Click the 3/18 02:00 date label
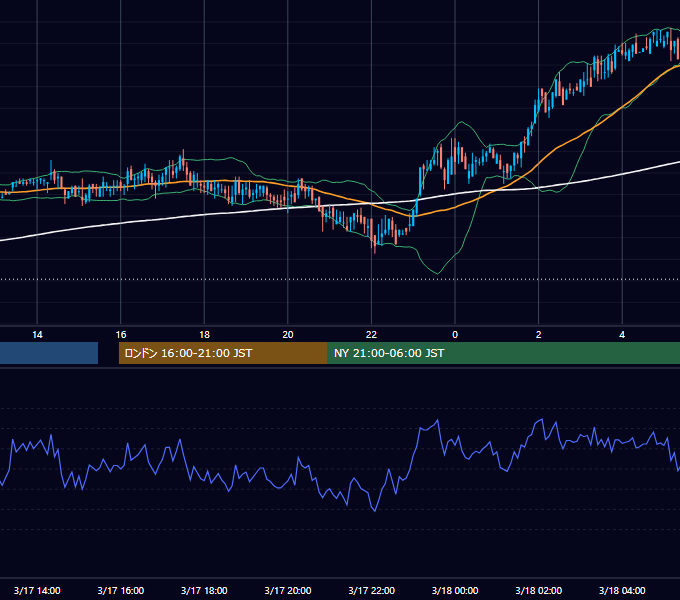The width and height of the screenshot is (680, 600). tap(539, 590)
